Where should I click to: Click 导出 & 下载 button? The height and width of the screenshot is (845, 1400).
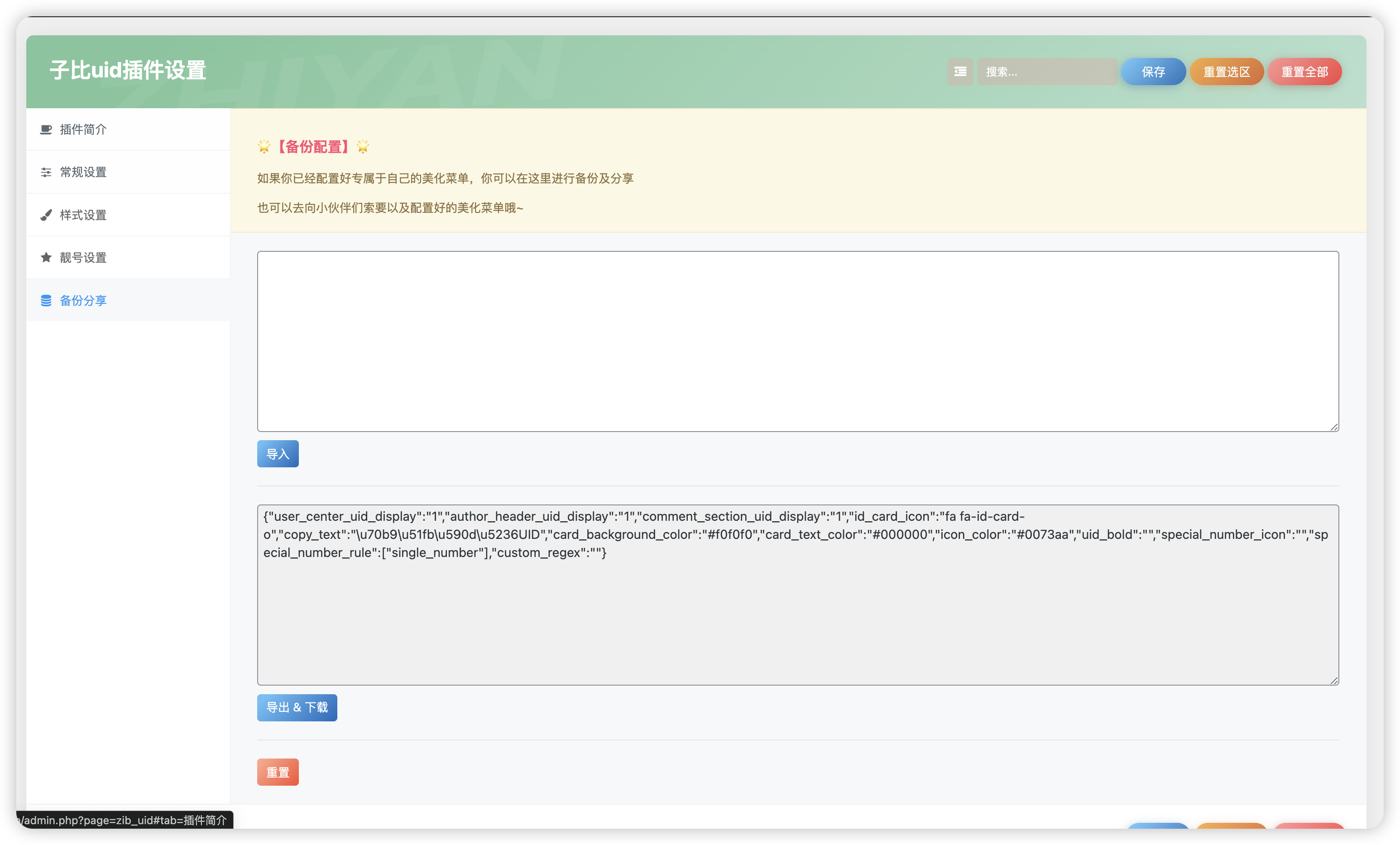pyautogui.click(x=297, y=707)
